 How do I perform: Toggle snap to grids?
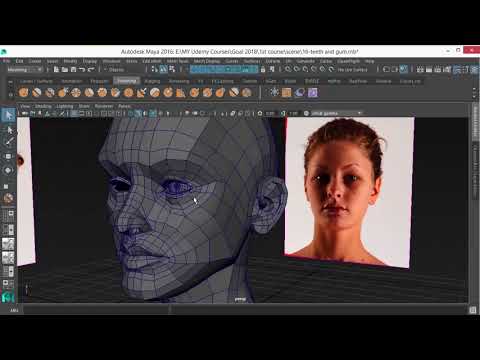click(x=288, y=69)
